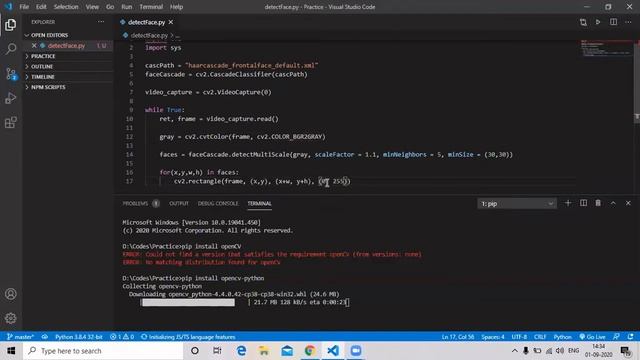
Task: Click line 14 faces code line
Action: coord(336,155)
